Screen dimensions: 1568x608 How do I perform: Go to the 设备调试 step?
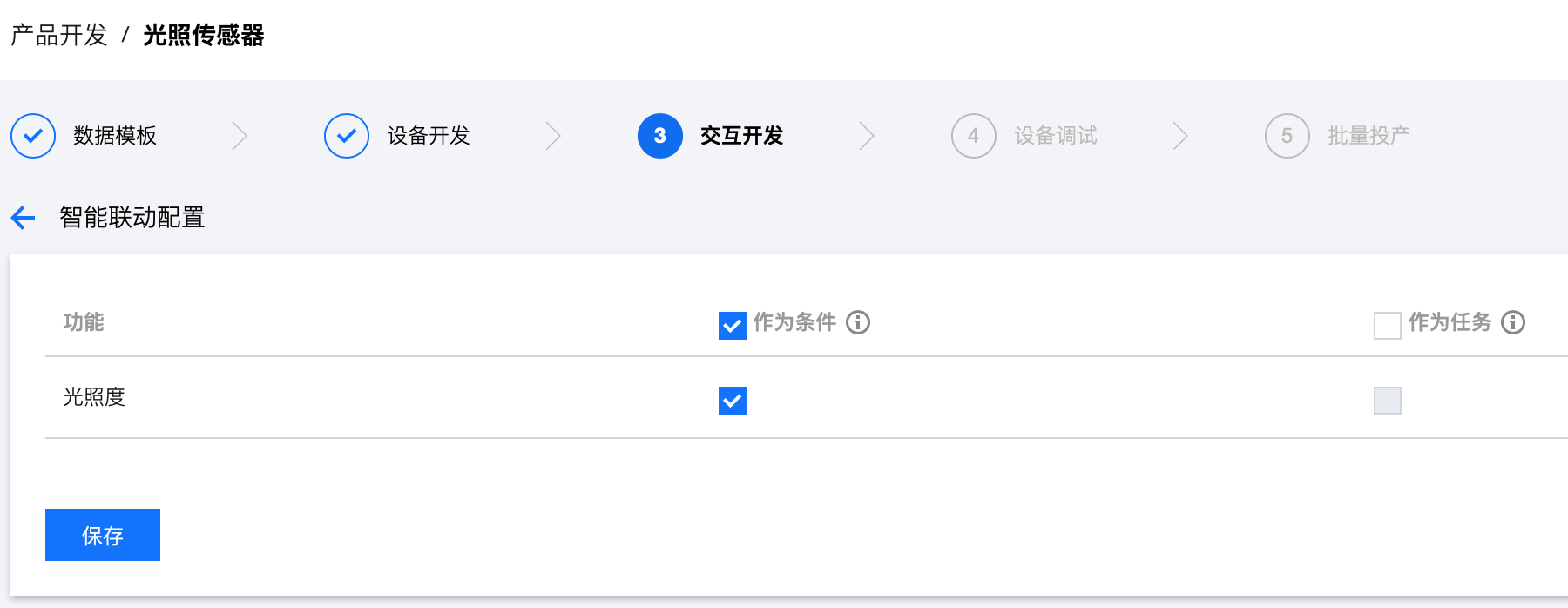[x=1055, y=136]
